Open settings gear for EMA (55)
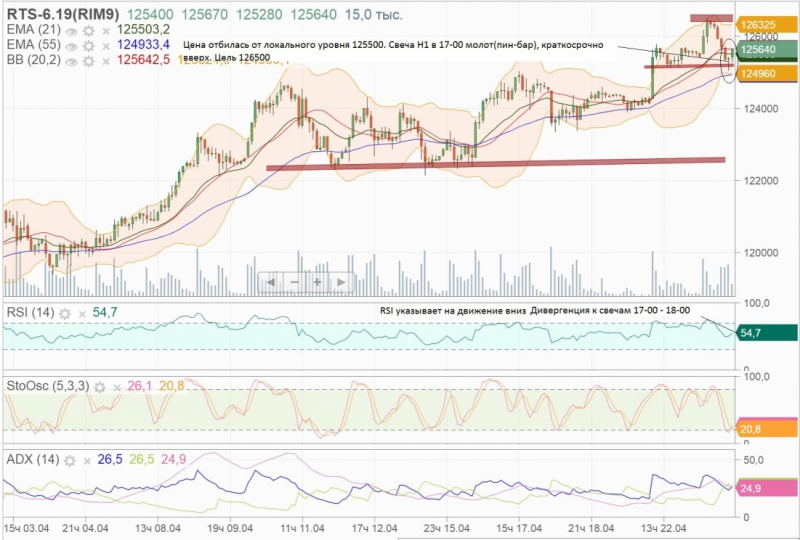 [89, 46]
